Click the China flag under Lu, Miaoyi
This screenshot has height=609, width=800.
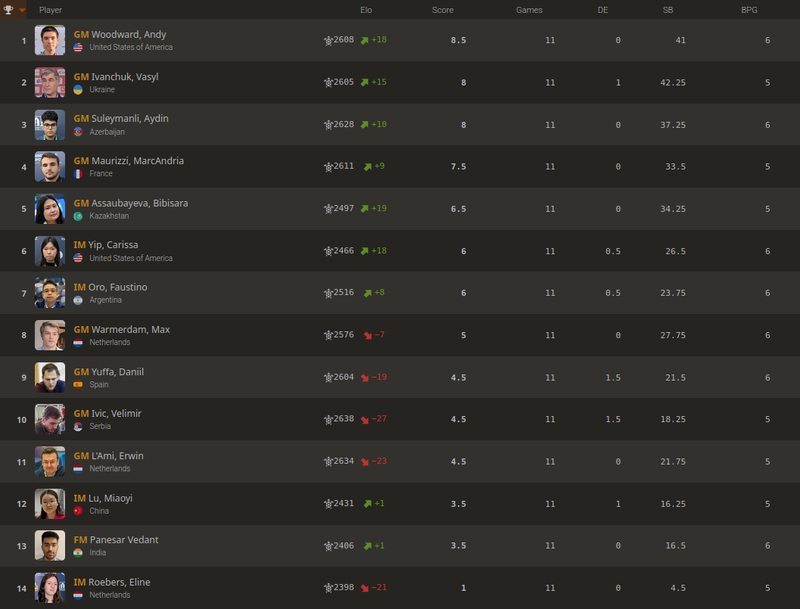pos(79,510)
